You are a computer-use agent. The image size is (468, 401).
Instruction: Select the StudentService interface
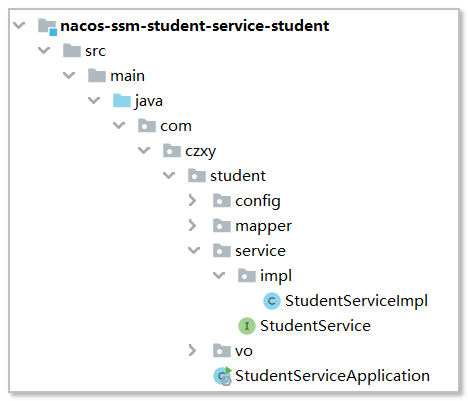[315, 326]
